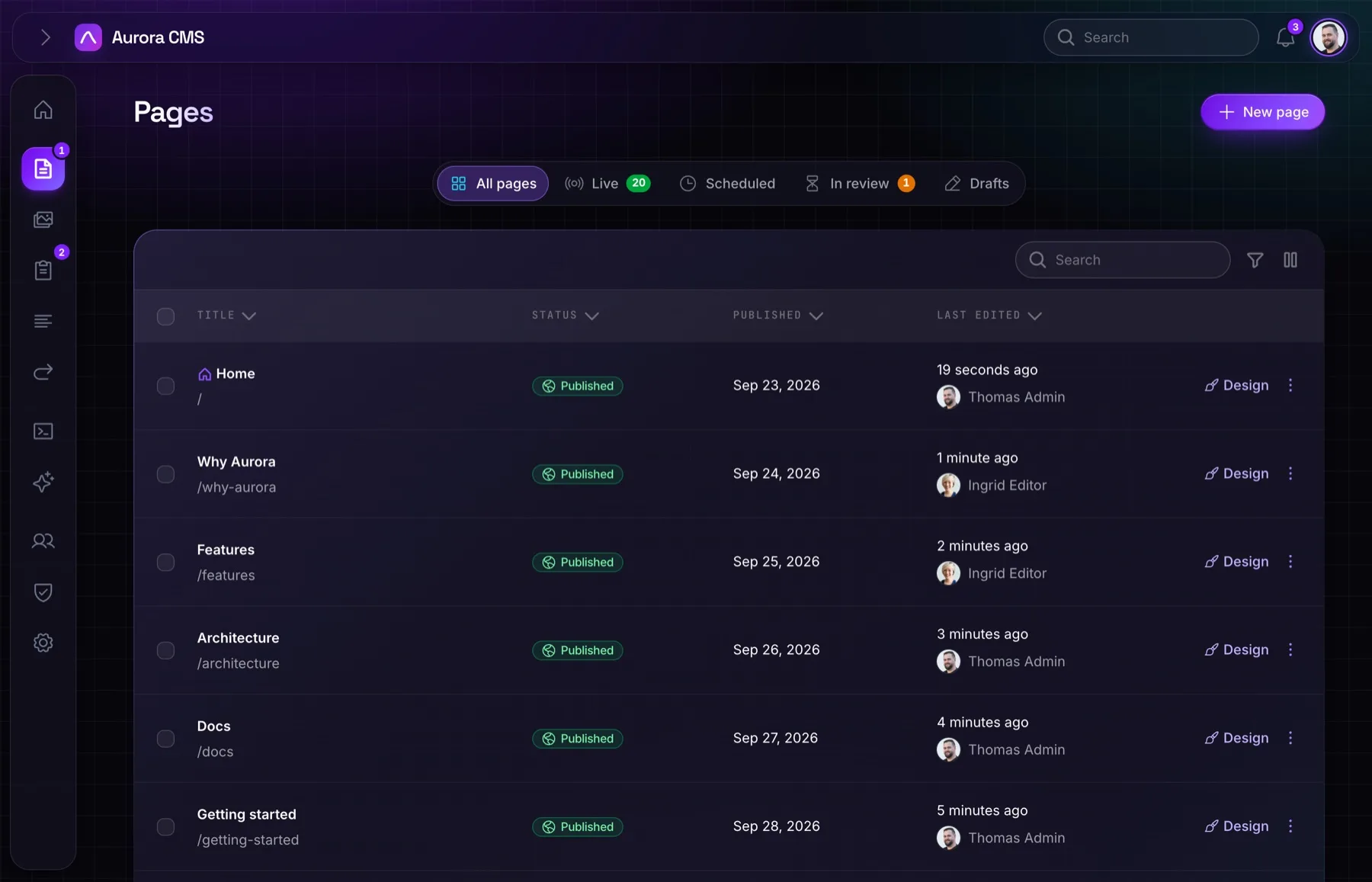This screenshot has width=1372, height=882.
Task: Open the Settings gear sidebar icon
Action: 43,643
